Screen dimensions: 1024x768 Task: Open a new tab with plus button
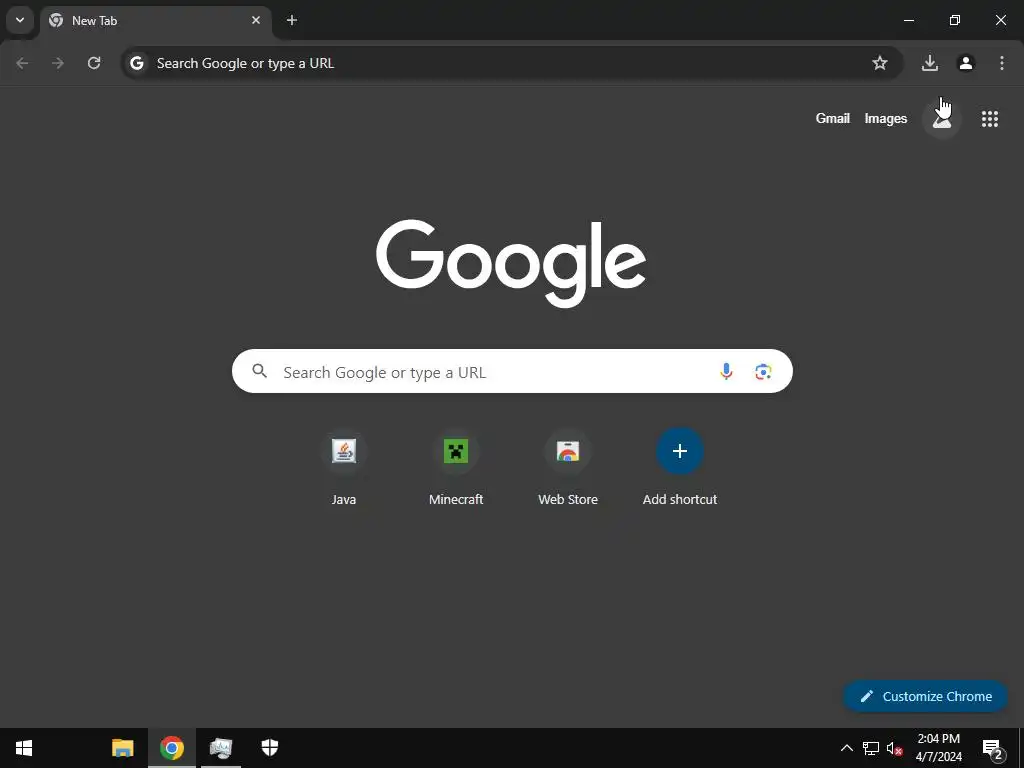click(x=292, y=20)
